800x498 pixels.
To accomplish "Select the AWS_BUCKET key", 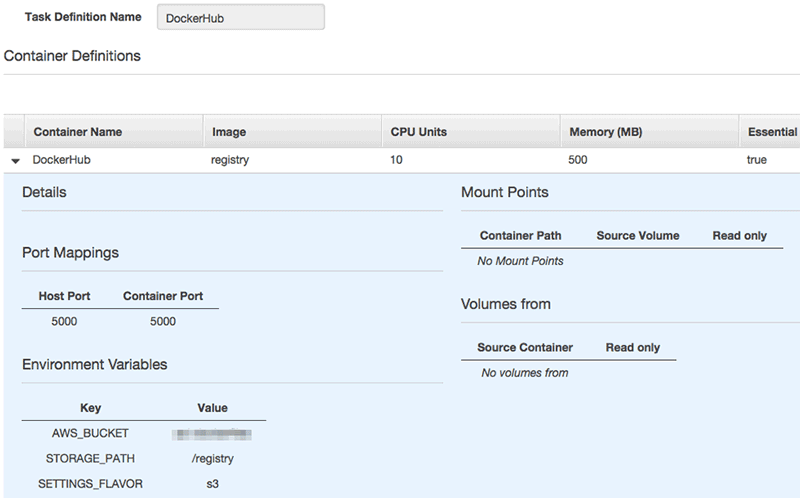I will coord(90,433).
